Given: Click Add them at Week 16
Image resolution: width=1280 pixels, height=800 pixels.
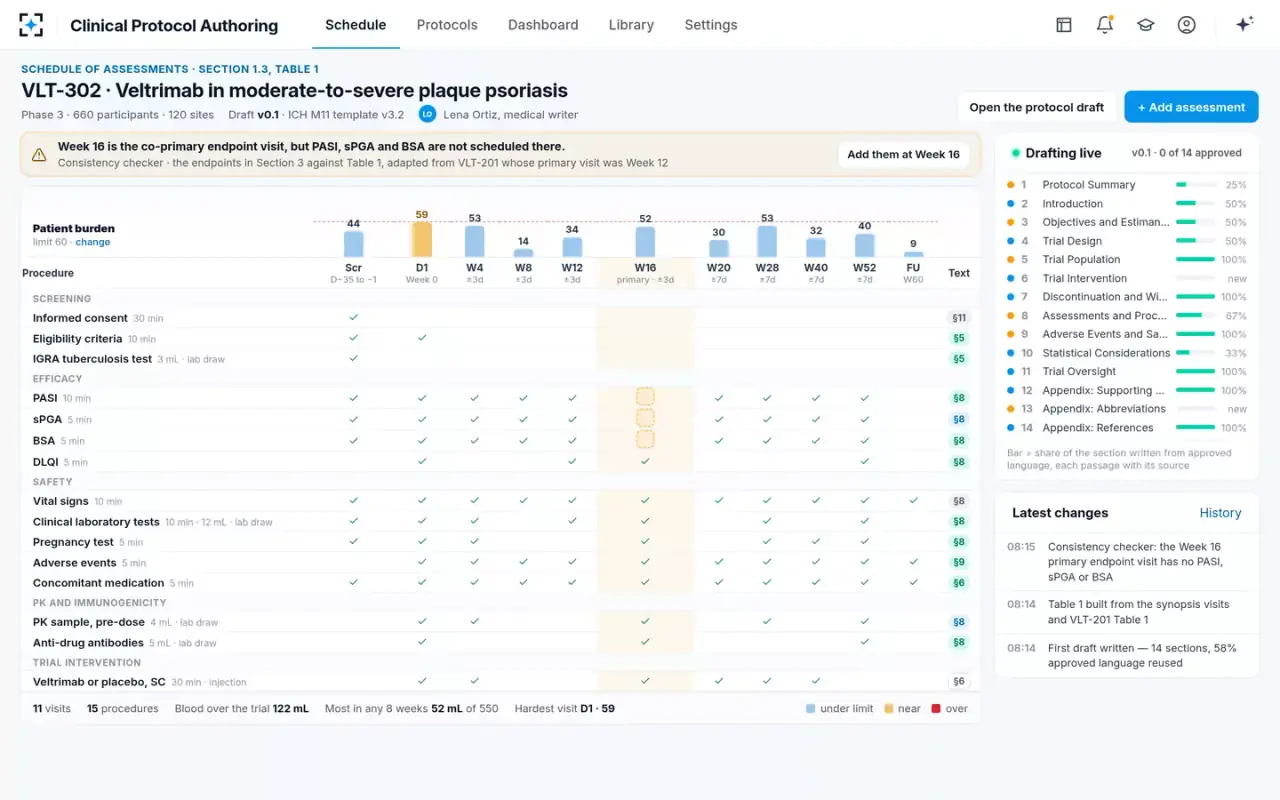Looking at the screenshot, I should point(903,154).
